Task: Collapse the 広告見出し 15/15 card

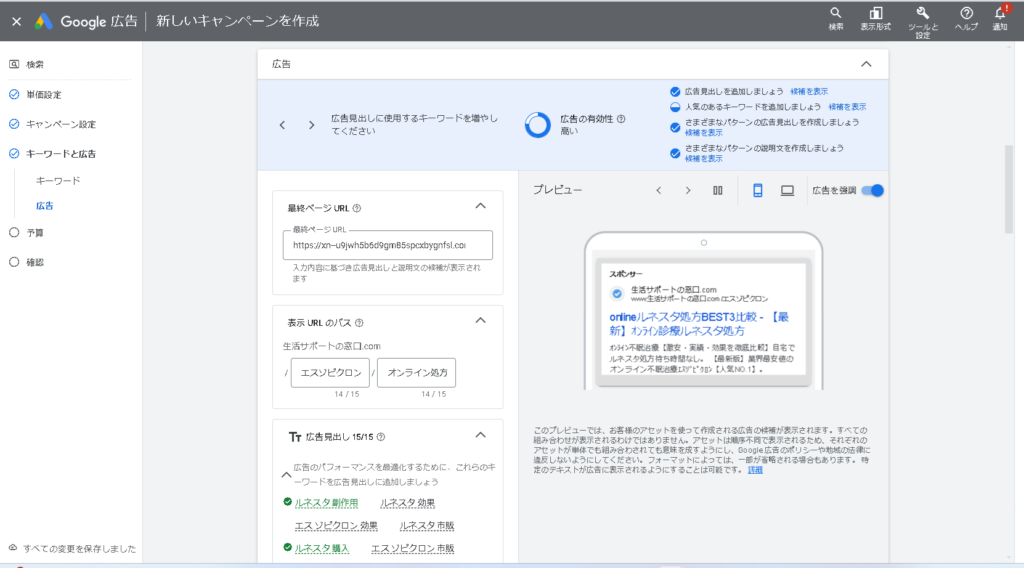Action: (481, 435)
